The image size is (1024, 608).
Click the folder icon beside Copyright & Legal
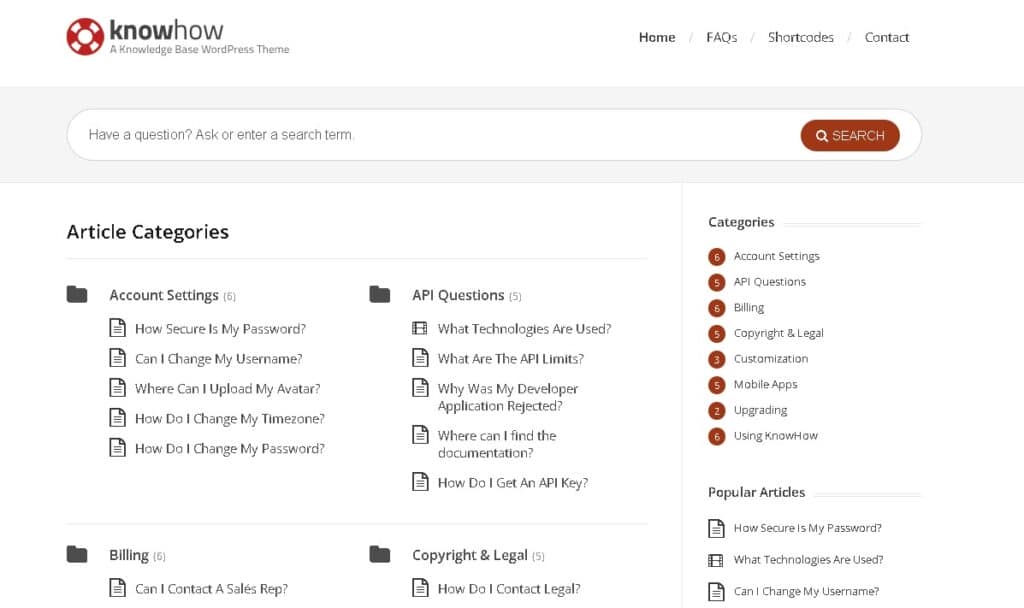(380, 553)
